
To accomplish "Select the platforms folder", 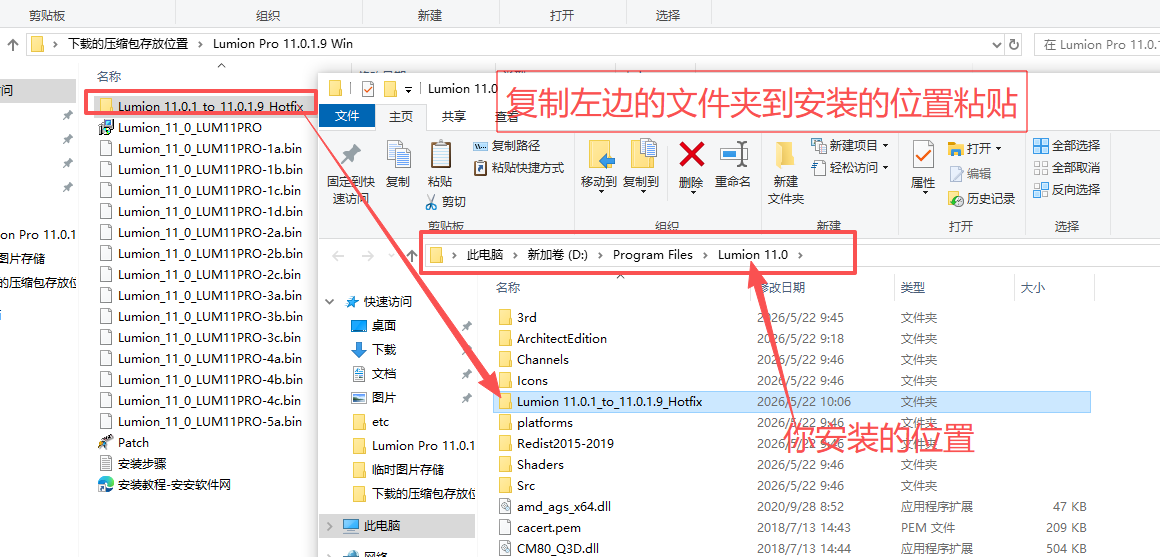I will tap(544, 423).
